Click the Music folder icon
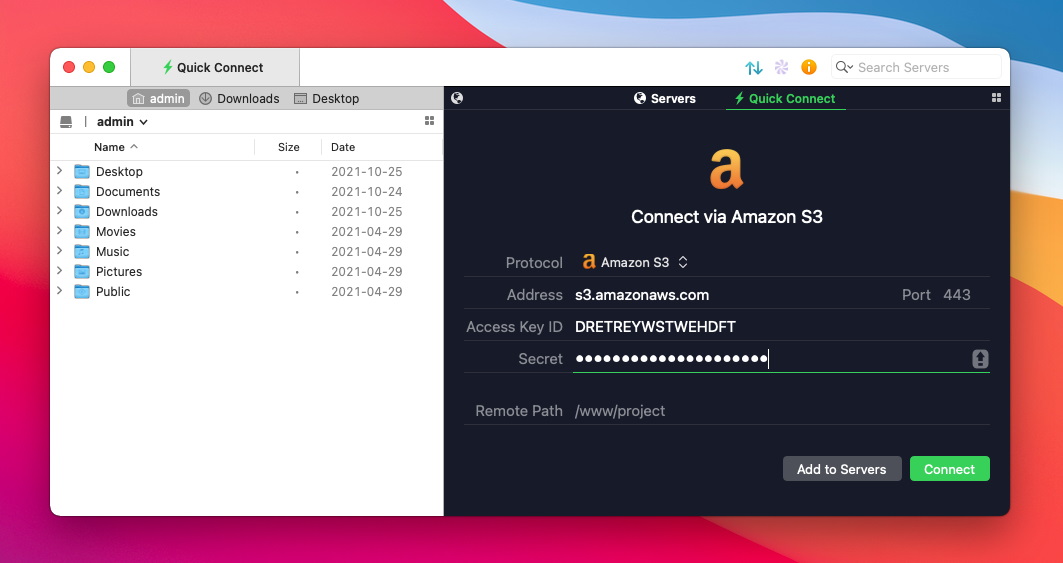Viewport: 1063px width, 563px height. 82,252
